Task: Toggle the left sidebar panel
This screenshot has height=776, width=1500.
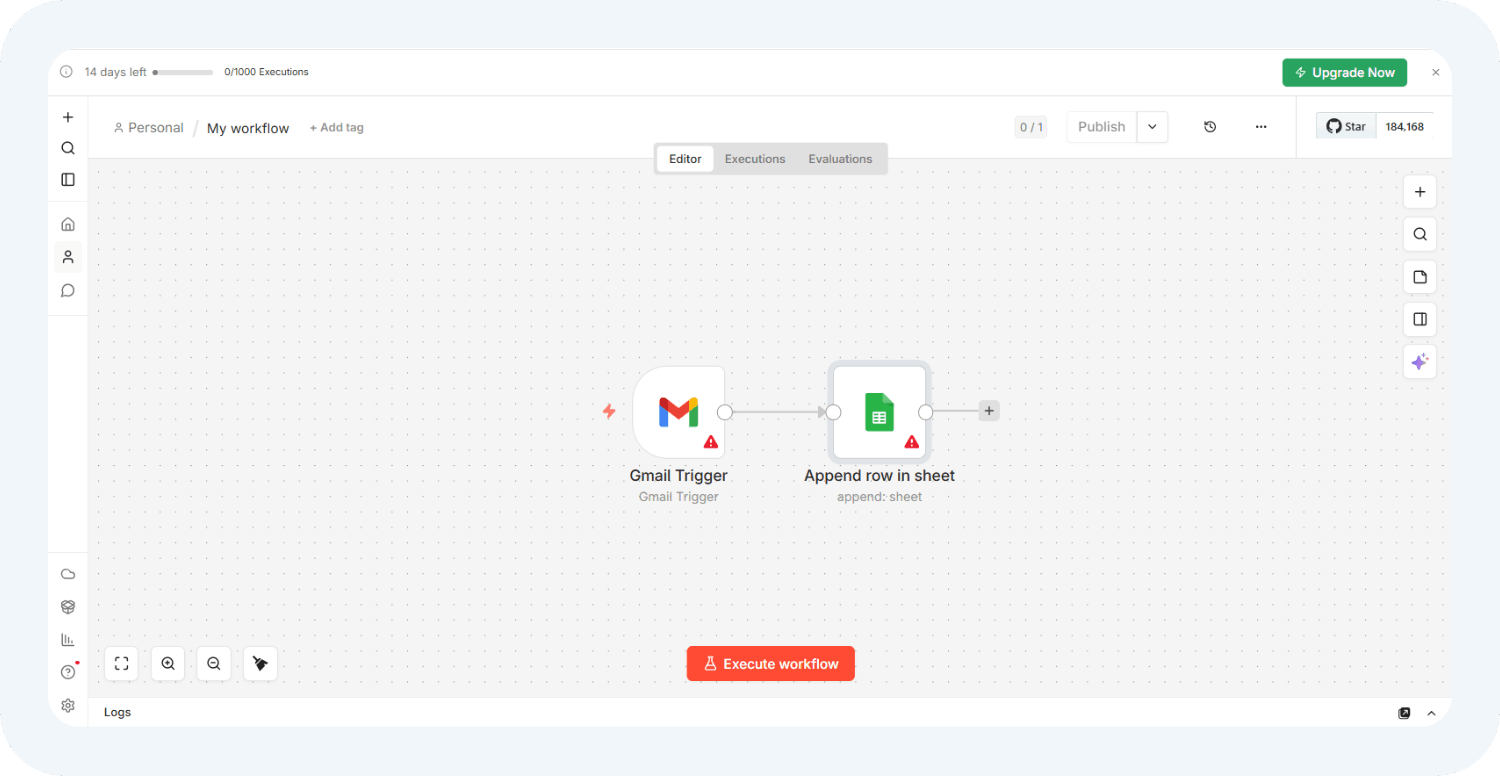Action: point(68,180)
